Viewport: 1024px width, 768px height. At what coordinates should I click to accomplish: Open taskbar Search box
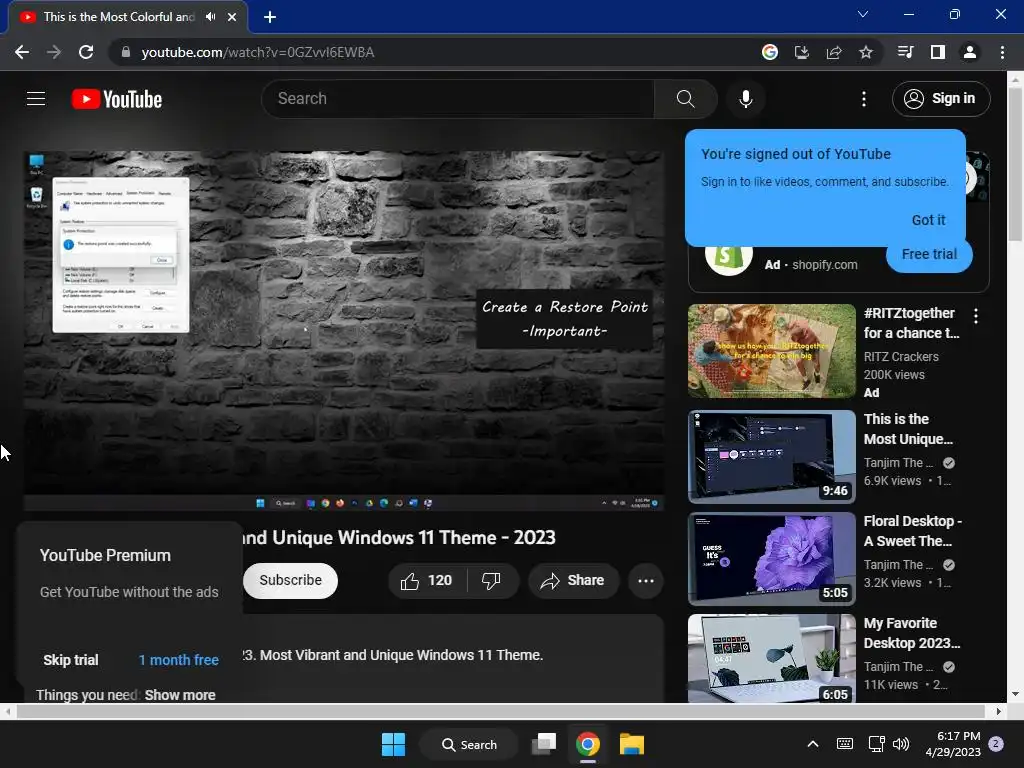470,744
